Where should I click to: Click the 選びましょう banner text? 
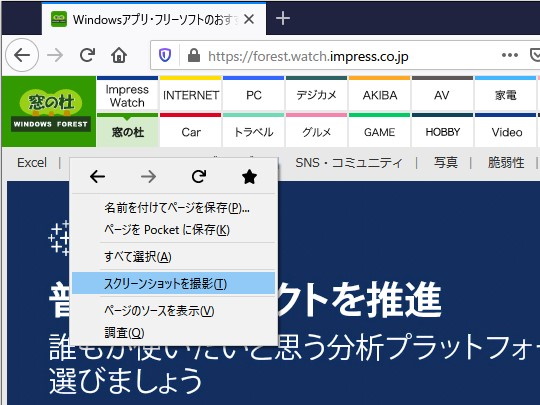pos(126,381)
